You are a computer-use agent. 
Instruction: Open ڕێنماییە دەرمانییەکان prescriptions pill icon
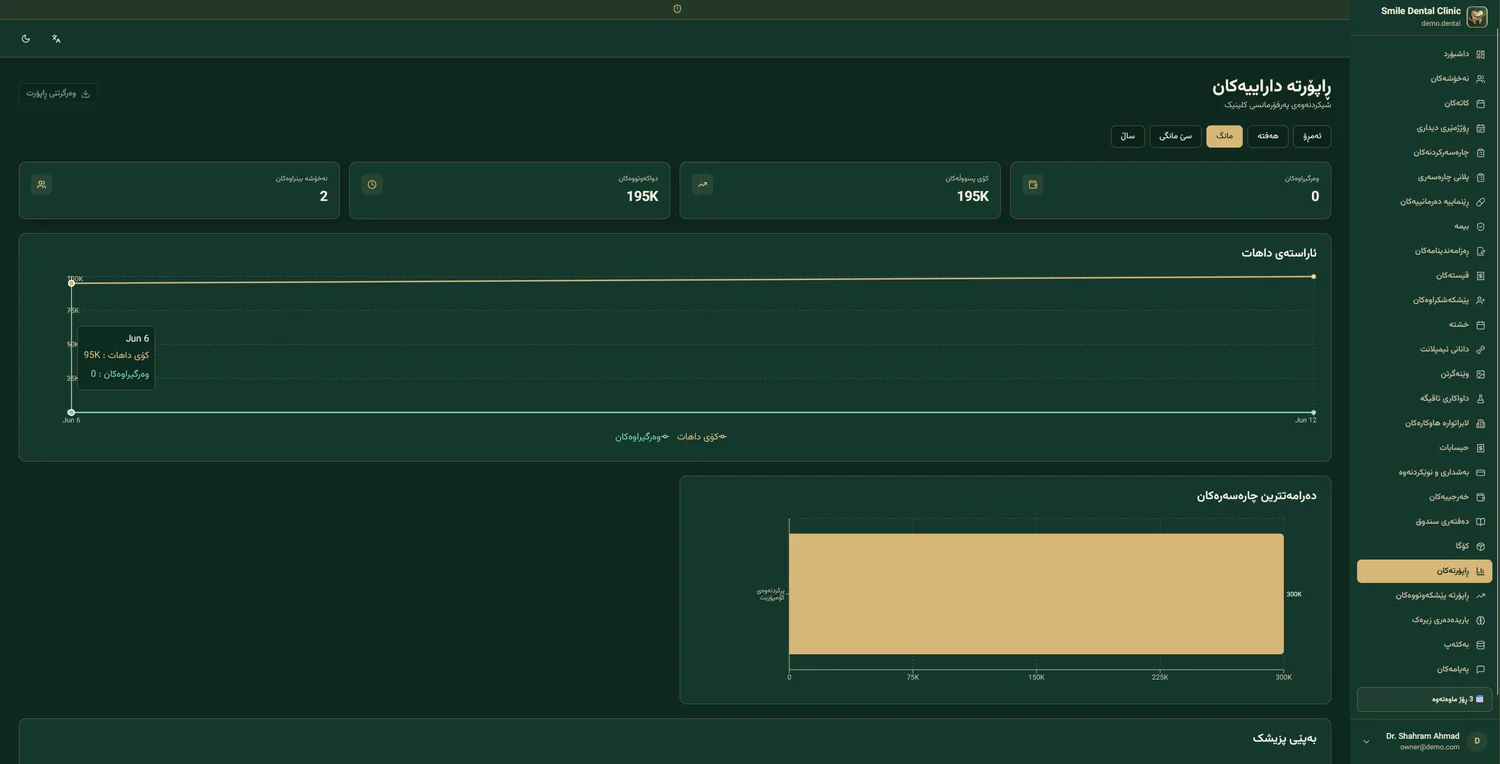pos(1481,202)
